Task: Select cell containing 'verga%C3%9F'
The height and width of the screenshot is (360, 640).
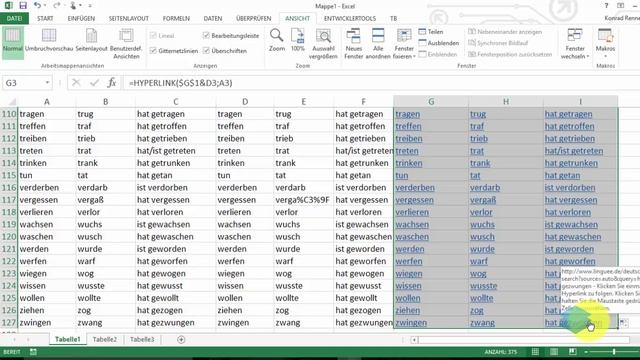Action: pyautogui.click(x=303, y=200)
